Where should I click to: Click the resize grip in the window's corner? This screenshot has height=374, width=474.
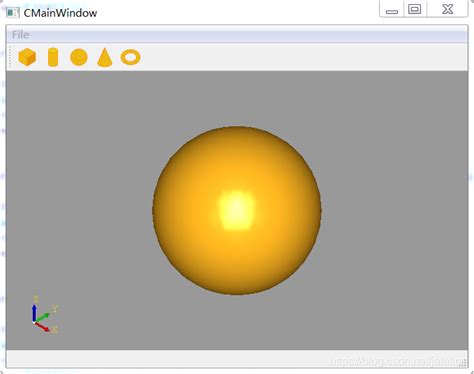[464, 364]
